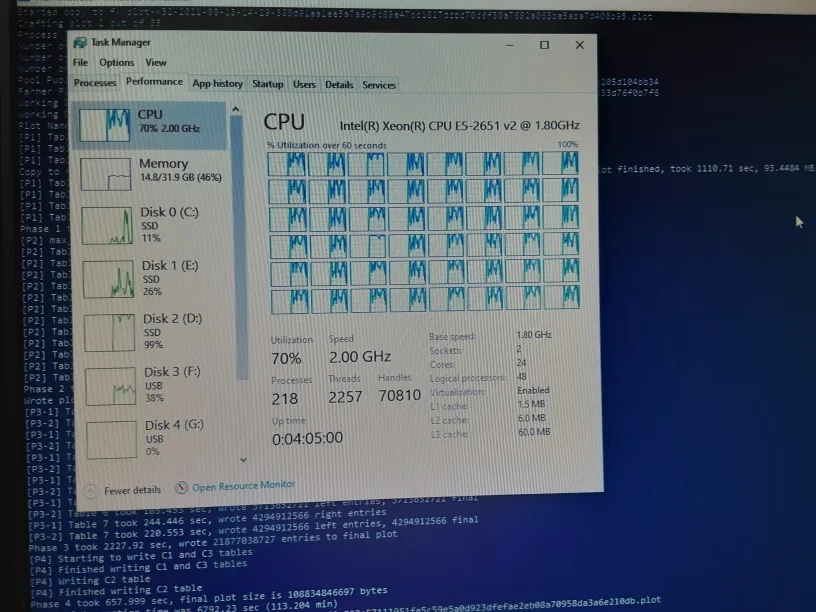Switch to the Services tab
Screen dimensions: 816x612
click(379, 85)
